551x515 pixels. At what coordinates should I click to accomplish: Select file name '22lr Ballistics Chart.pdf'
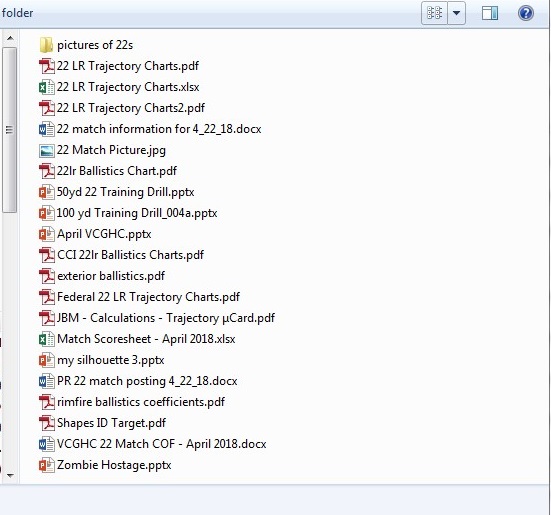coord(117,171)
